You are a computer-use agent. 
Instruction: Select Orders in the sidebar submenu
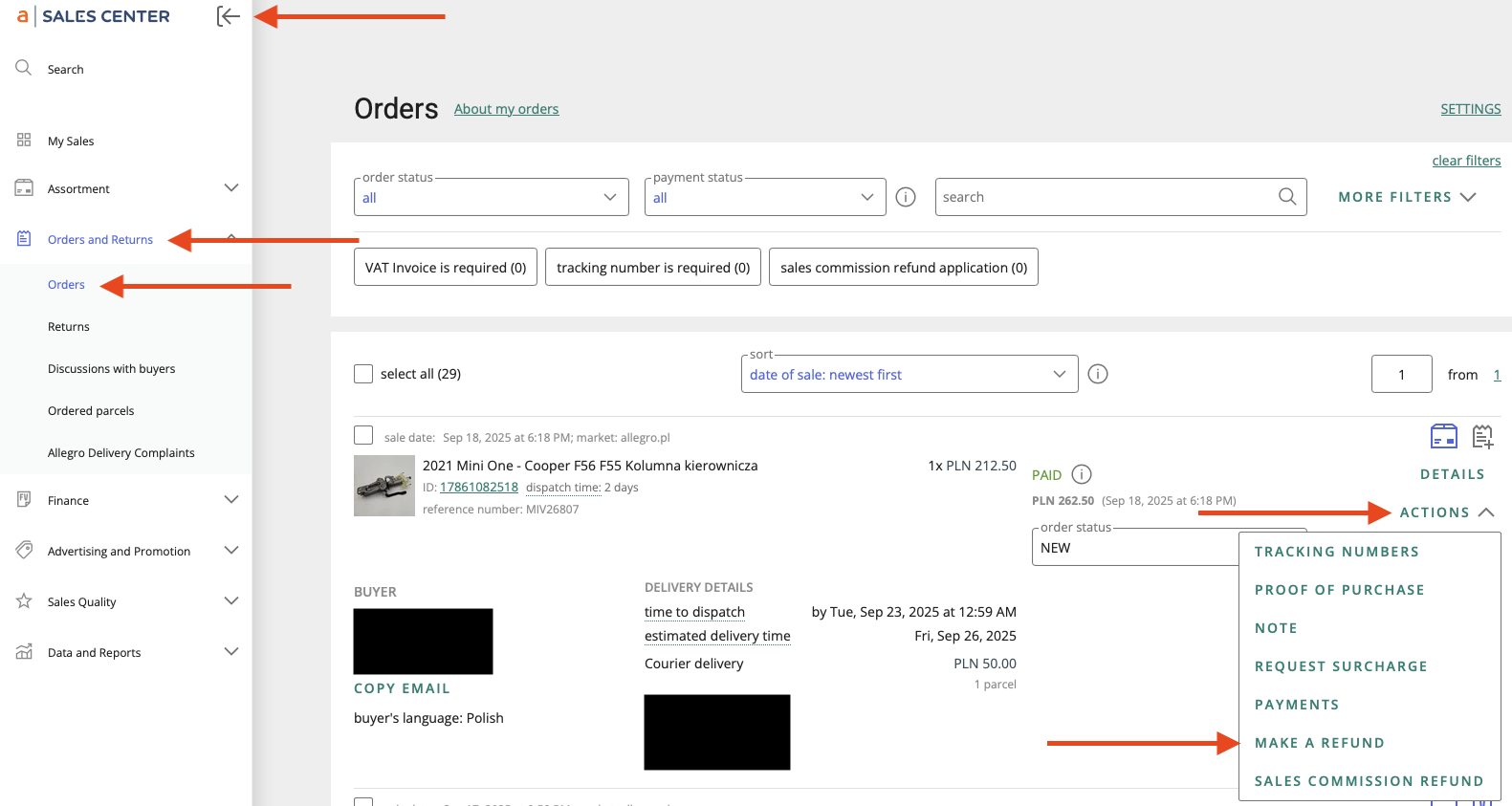[x=66, y=285]
